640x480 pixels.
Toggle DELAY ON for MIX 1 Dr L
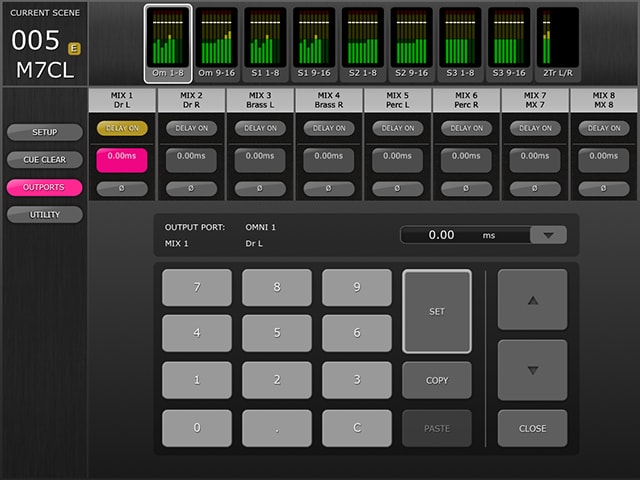(121, 128)
